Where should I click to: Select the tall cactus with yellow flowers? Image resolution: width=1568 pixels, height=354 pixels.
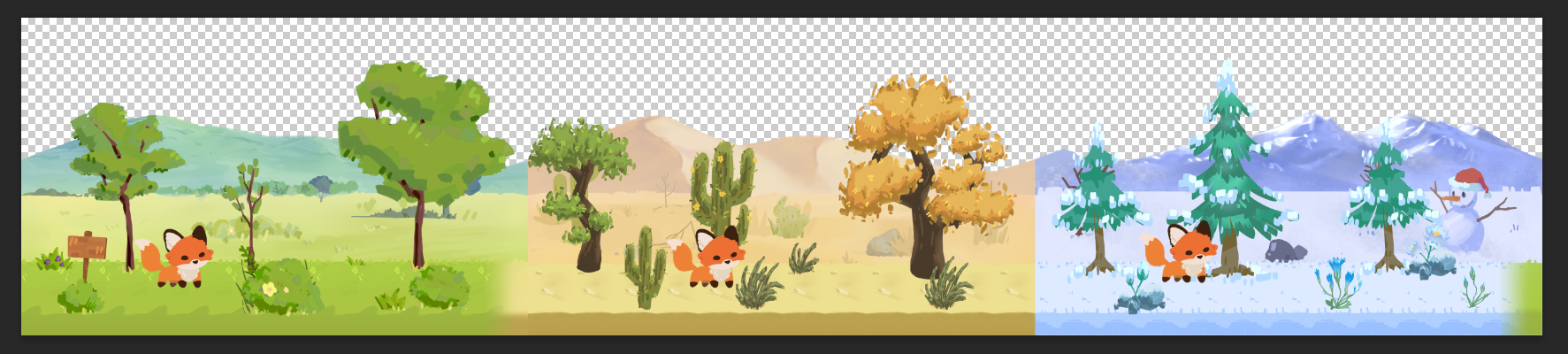723,192
